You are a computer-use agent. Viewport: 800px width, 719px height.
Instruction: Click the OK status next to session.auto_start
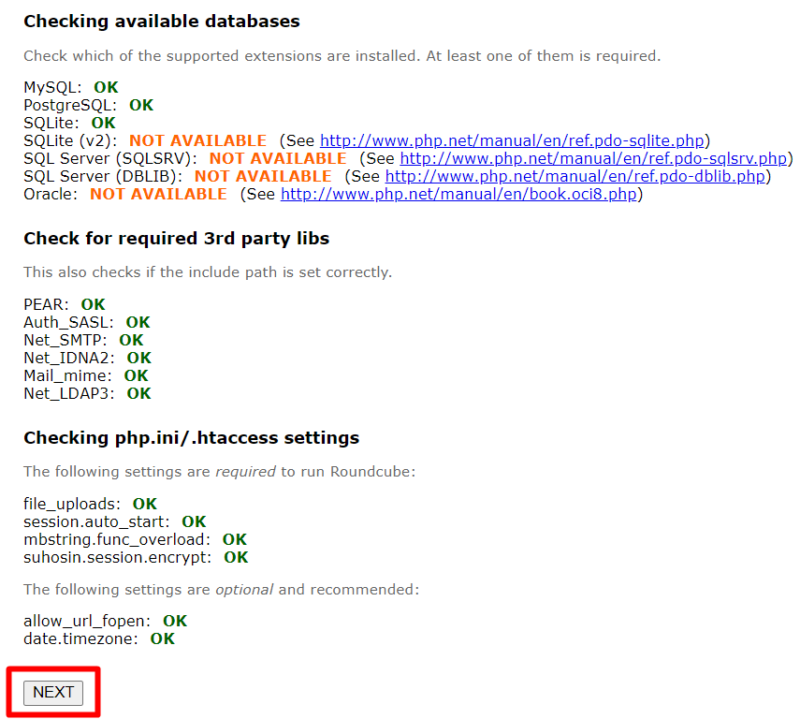tap(194, 522)
